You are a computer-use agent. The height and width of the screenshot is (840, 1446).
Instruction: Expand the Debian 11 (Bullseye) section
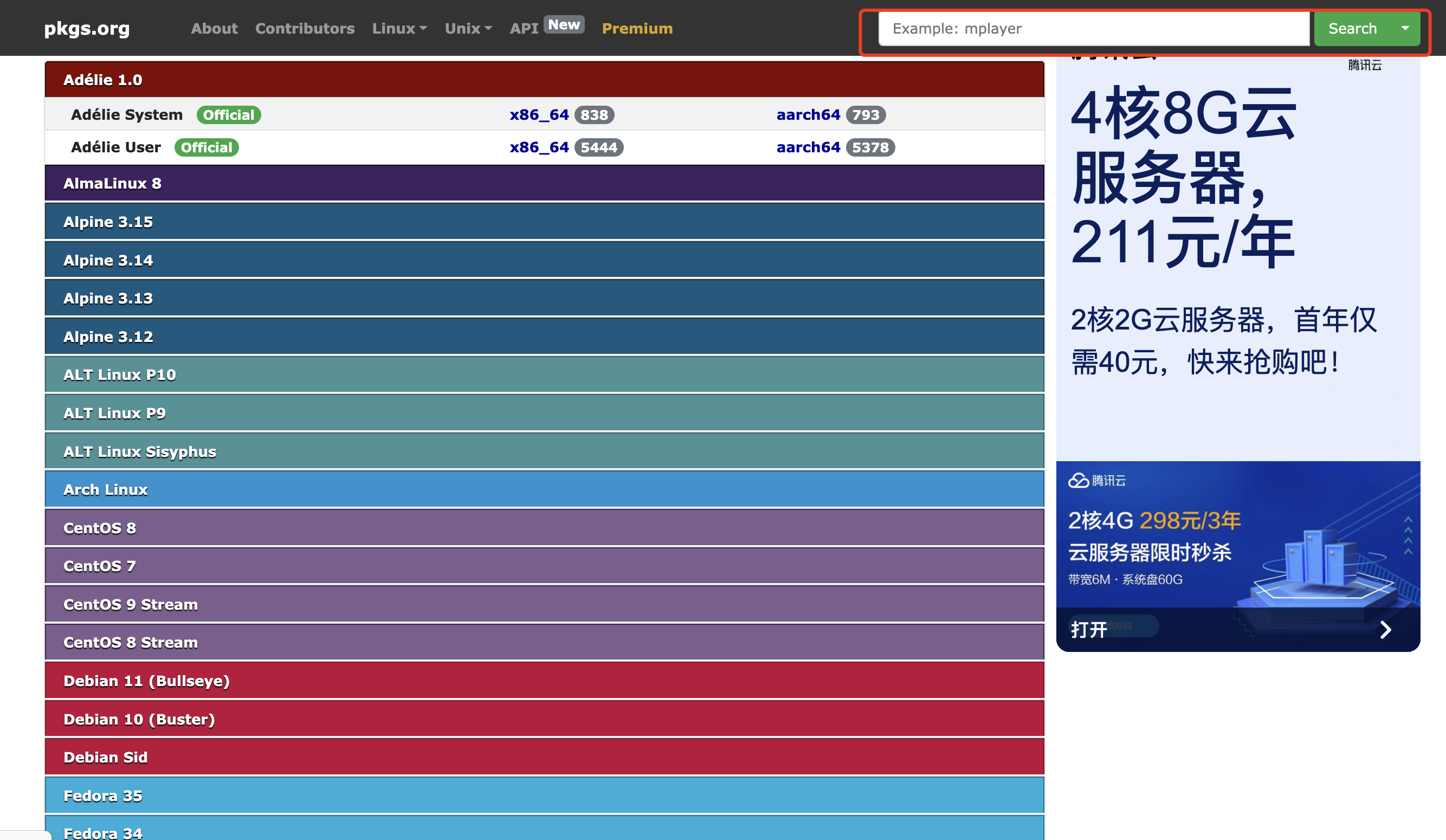tap(146, 681)
